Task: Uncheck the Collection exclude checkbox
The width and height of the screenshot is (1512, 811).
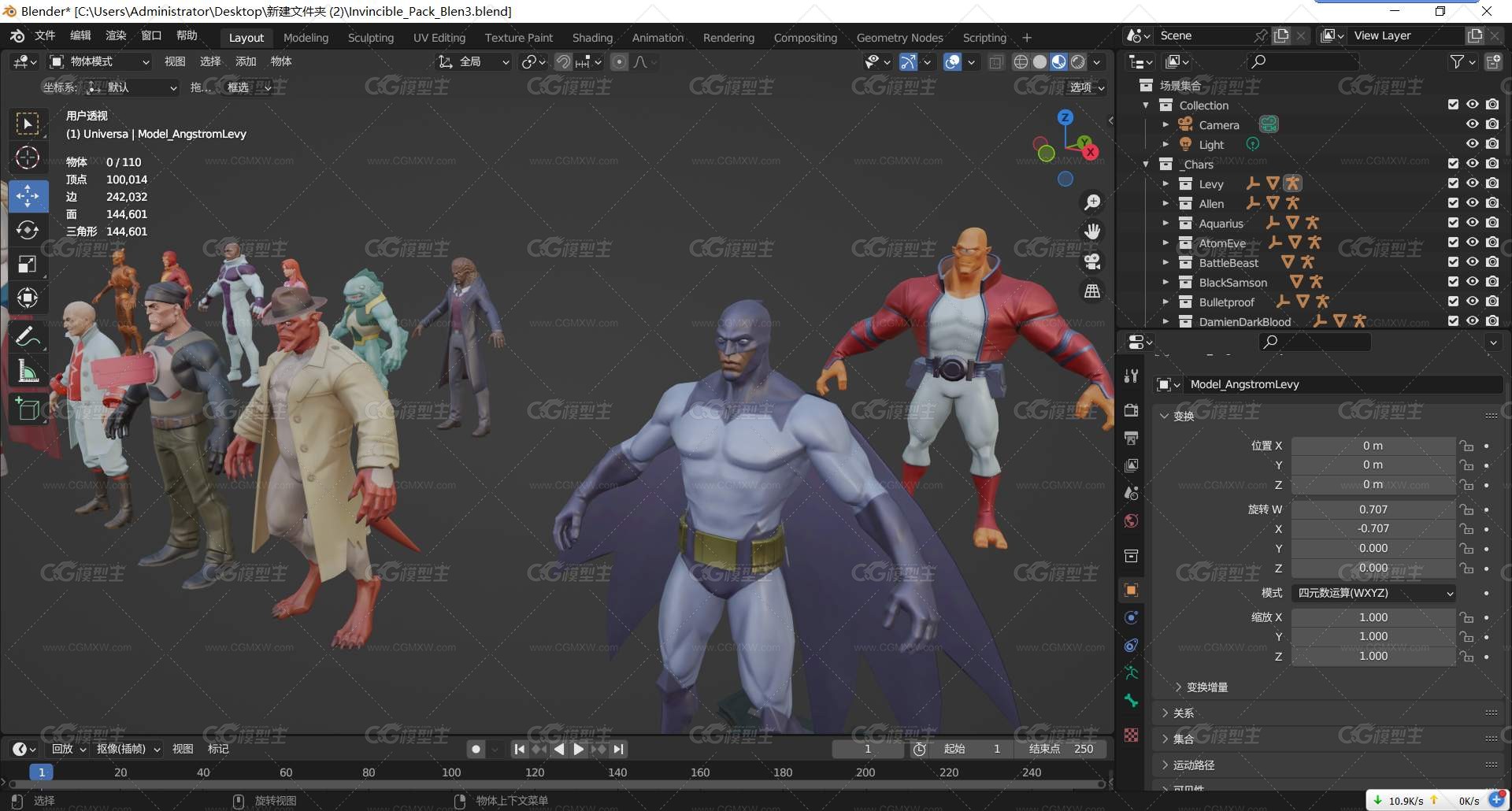Action: (x=1453, y=105)
